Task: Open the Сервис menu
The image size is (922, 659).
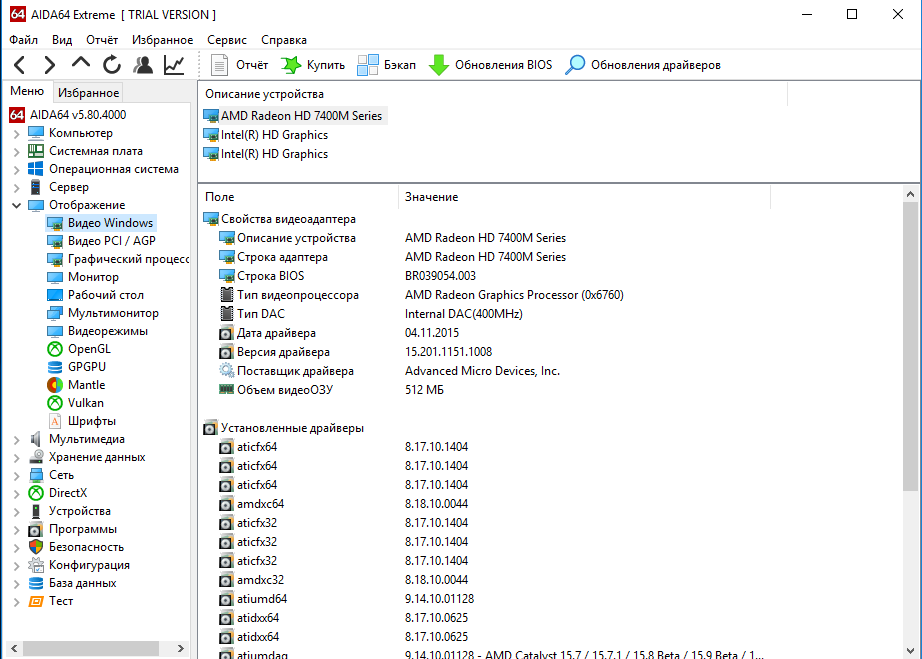Action: click(x=227, y=40)
